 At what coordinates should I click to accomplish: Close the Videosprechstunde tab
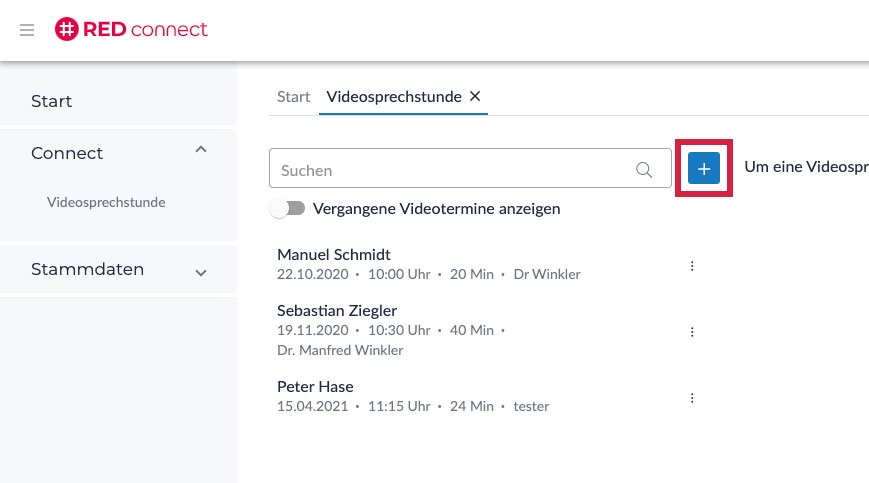[x=476, y=96]
